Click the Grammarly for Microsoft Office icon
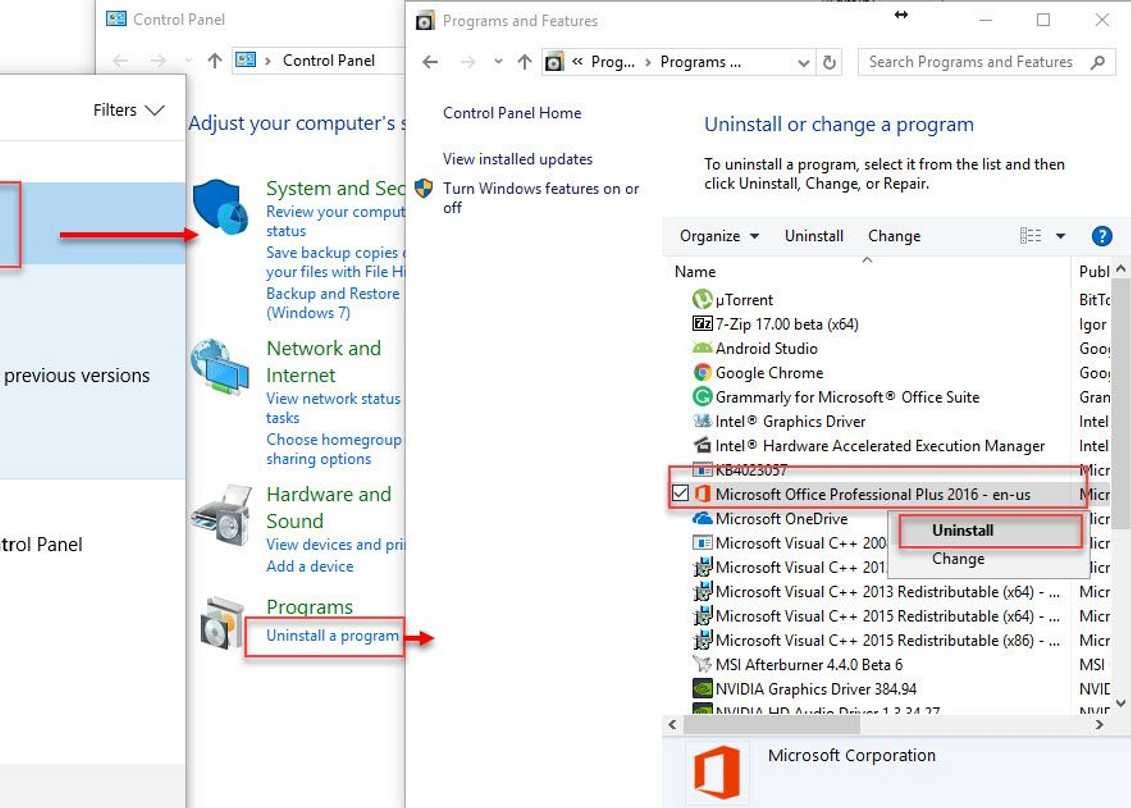The height and width of the screenshot is (808, 1131). pos(702,397)
